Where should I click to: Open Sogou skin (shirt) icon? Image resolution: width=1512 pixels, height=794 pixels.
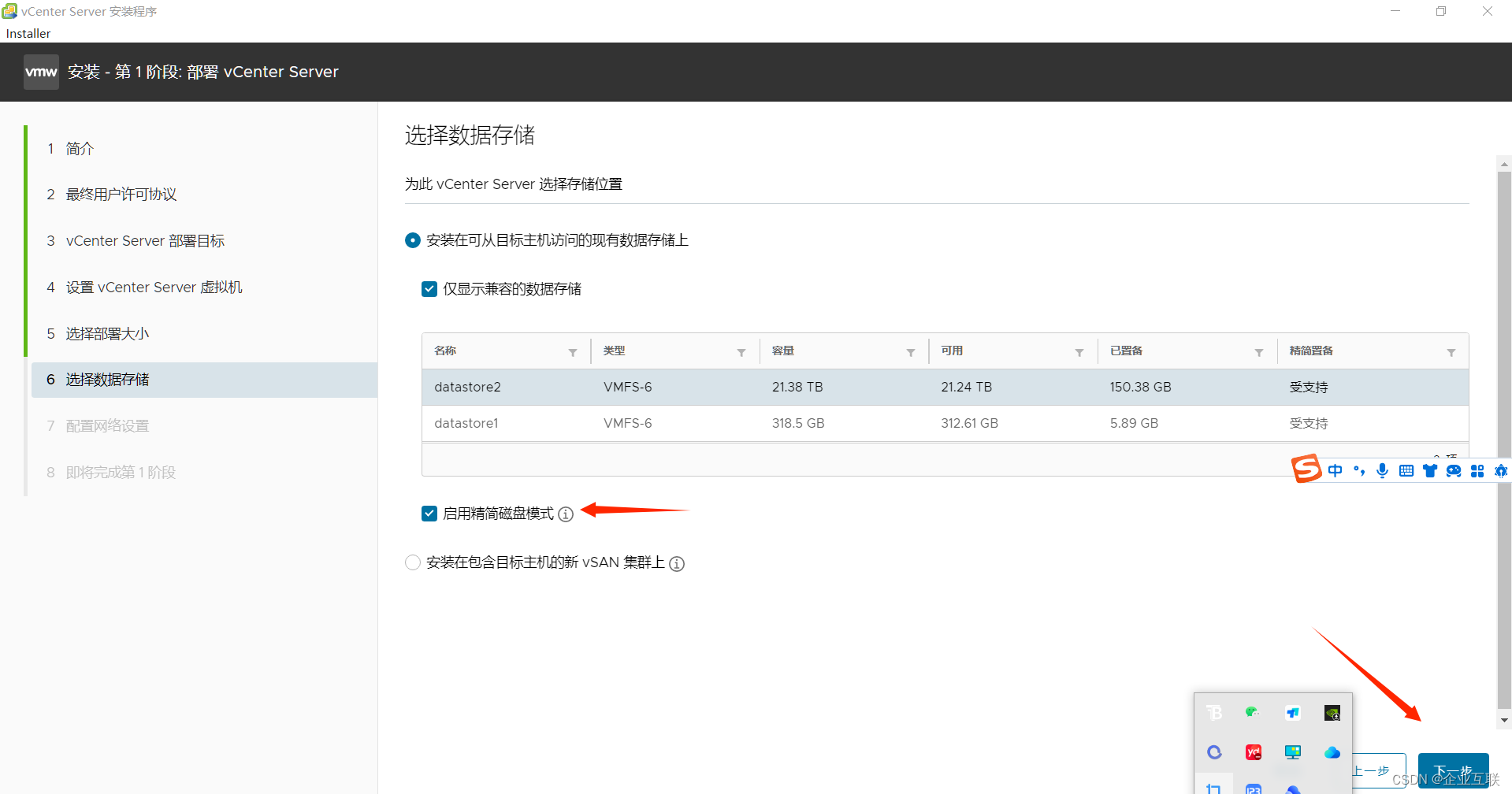pos(1430,470)
